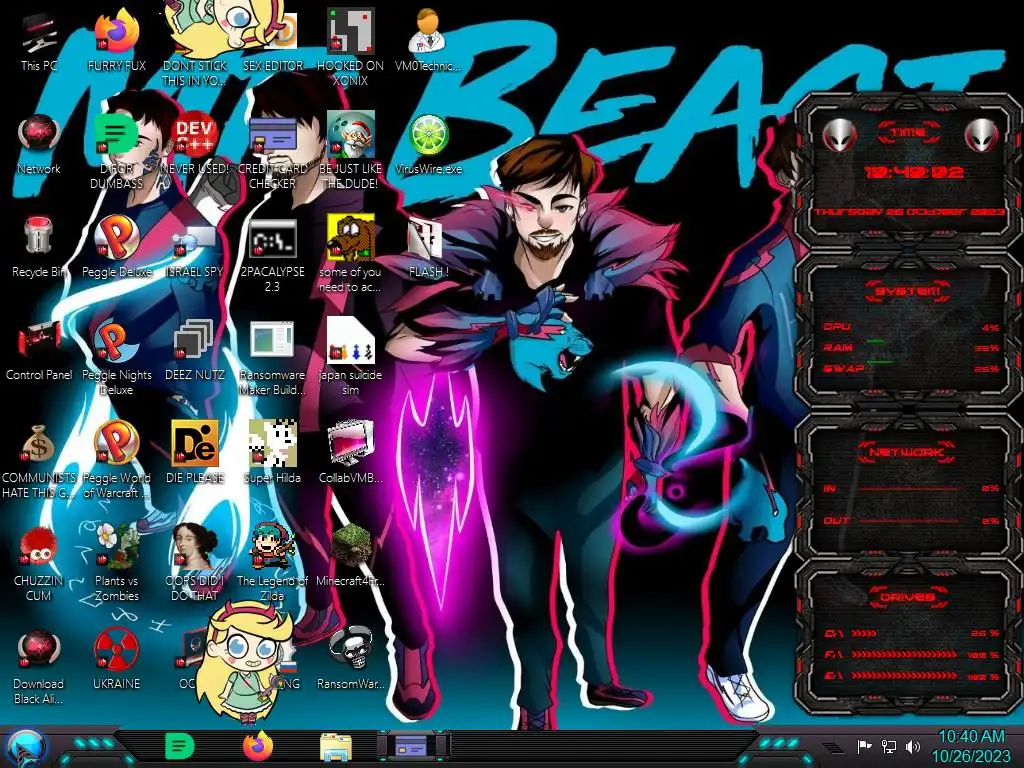
Task: Open File Explorer from the taskbar
Action: [x=336, y=747]
